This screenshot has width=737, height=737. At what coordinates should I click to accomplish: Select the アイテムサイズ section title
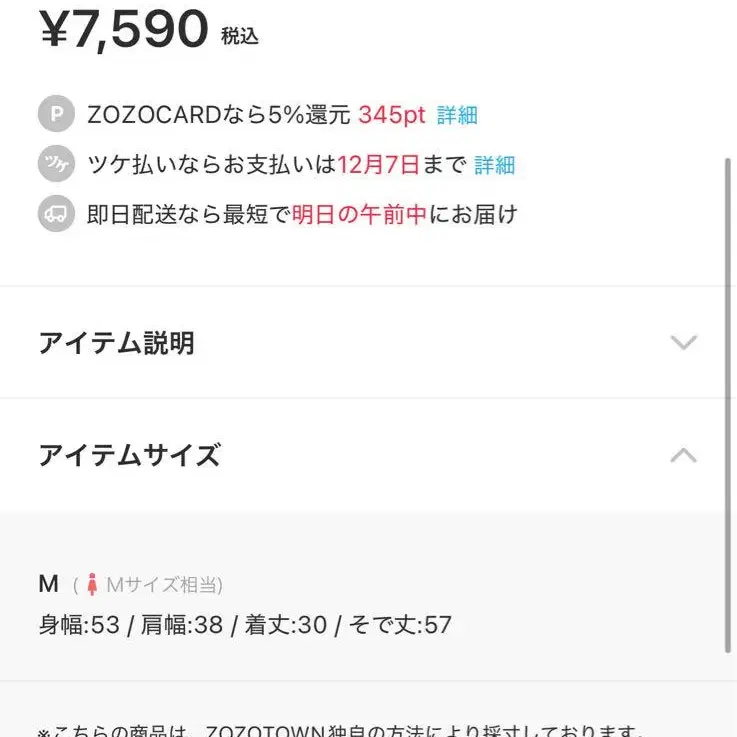(129, 455)
